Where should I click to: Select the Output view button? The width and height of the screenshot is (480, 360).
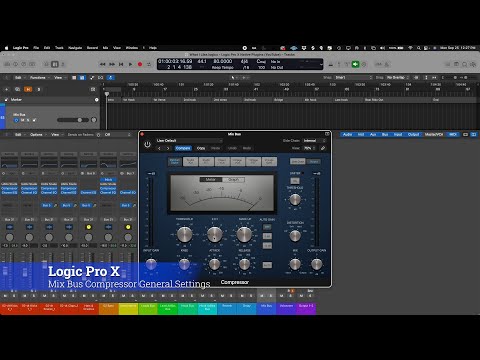pos(313,162)
